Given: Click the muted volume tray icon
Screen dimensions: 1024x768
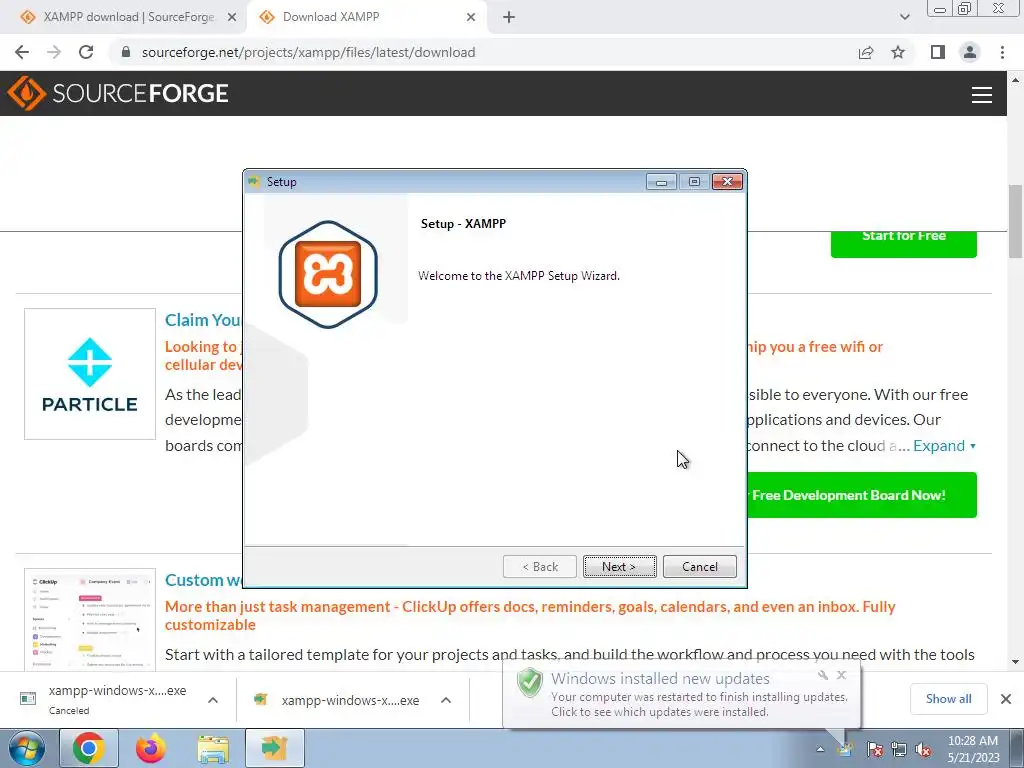Looking at the screenshot, I should pos(923,750).
